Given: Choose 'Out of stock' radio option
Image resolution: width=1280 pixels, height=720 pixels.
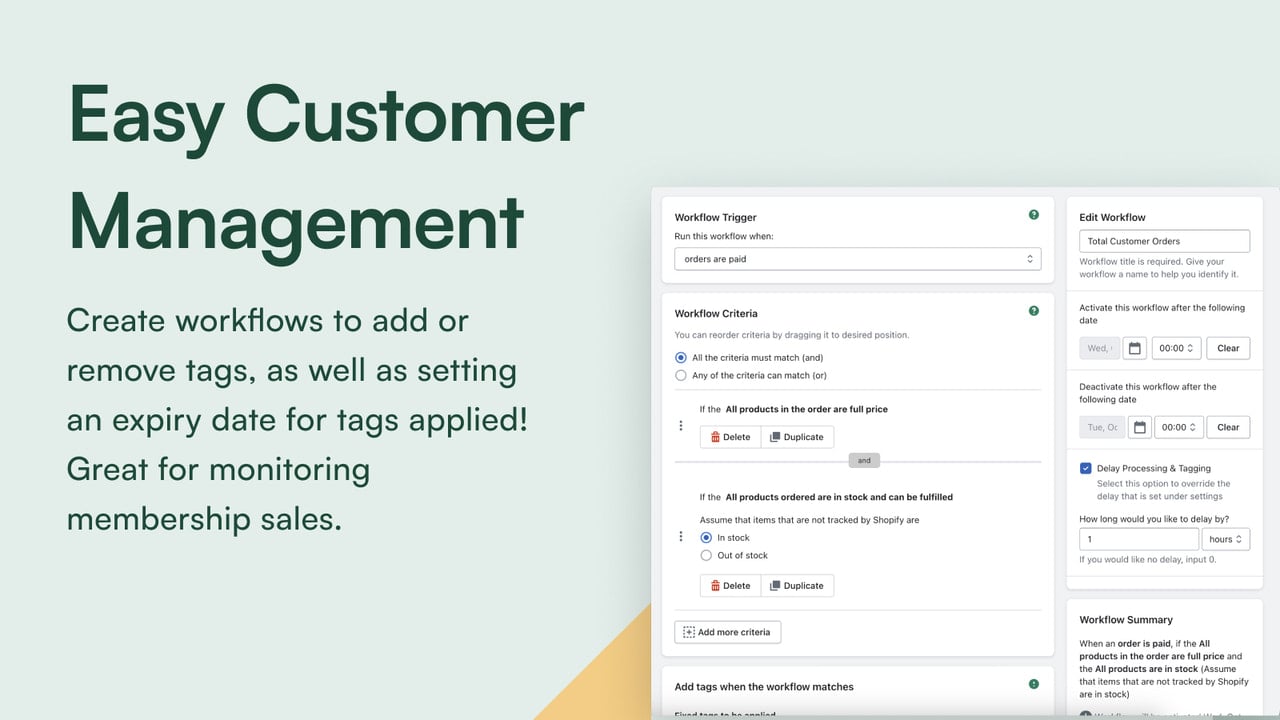Looking at the screenshot, I should [706, 556].
